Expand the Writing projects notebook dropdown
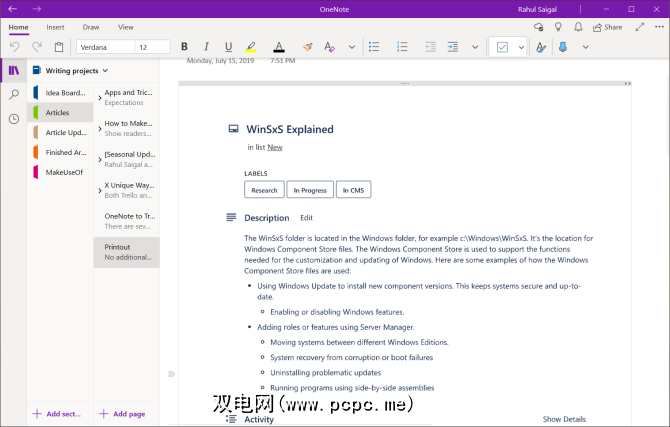This screenshot has height=427, width=670. 105,71
